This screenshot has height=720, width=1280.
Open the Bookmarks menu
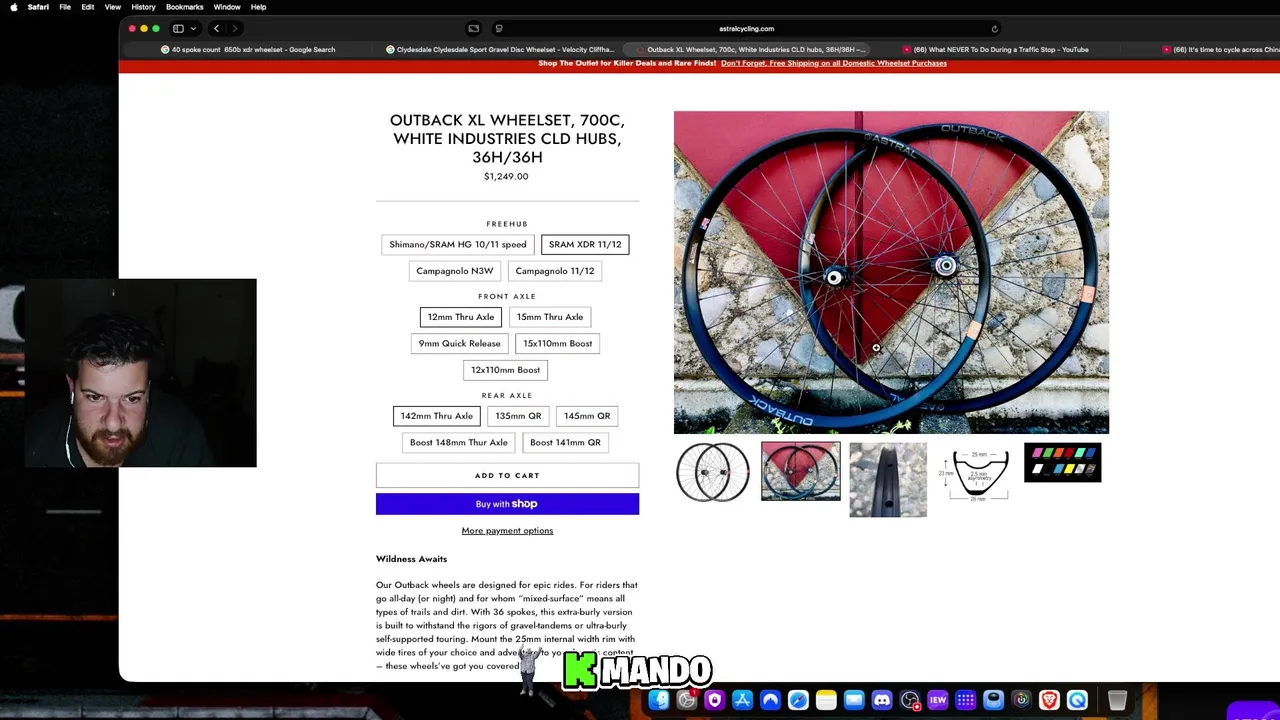[x=185, y=7]
